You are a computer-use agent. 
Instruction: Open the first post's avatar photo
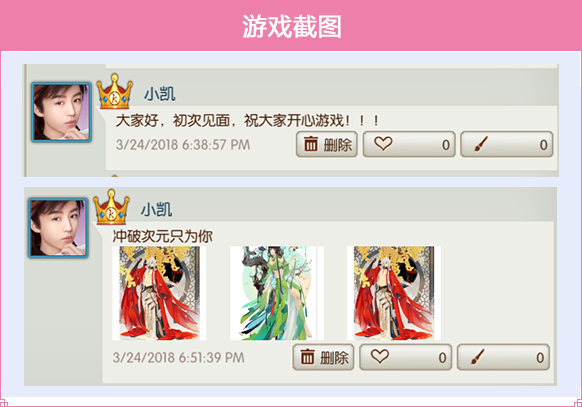(61, 112)
